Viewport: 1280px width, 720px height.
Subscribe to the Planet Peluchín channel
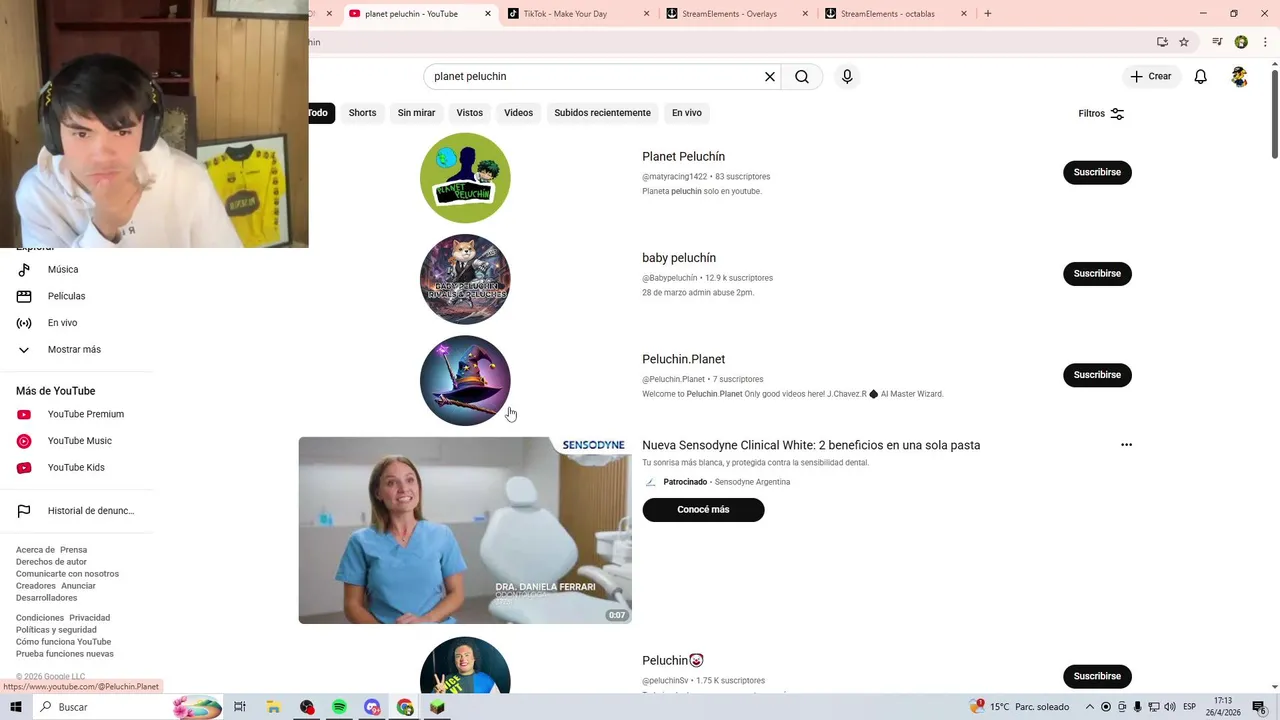tap(1097, 172)
